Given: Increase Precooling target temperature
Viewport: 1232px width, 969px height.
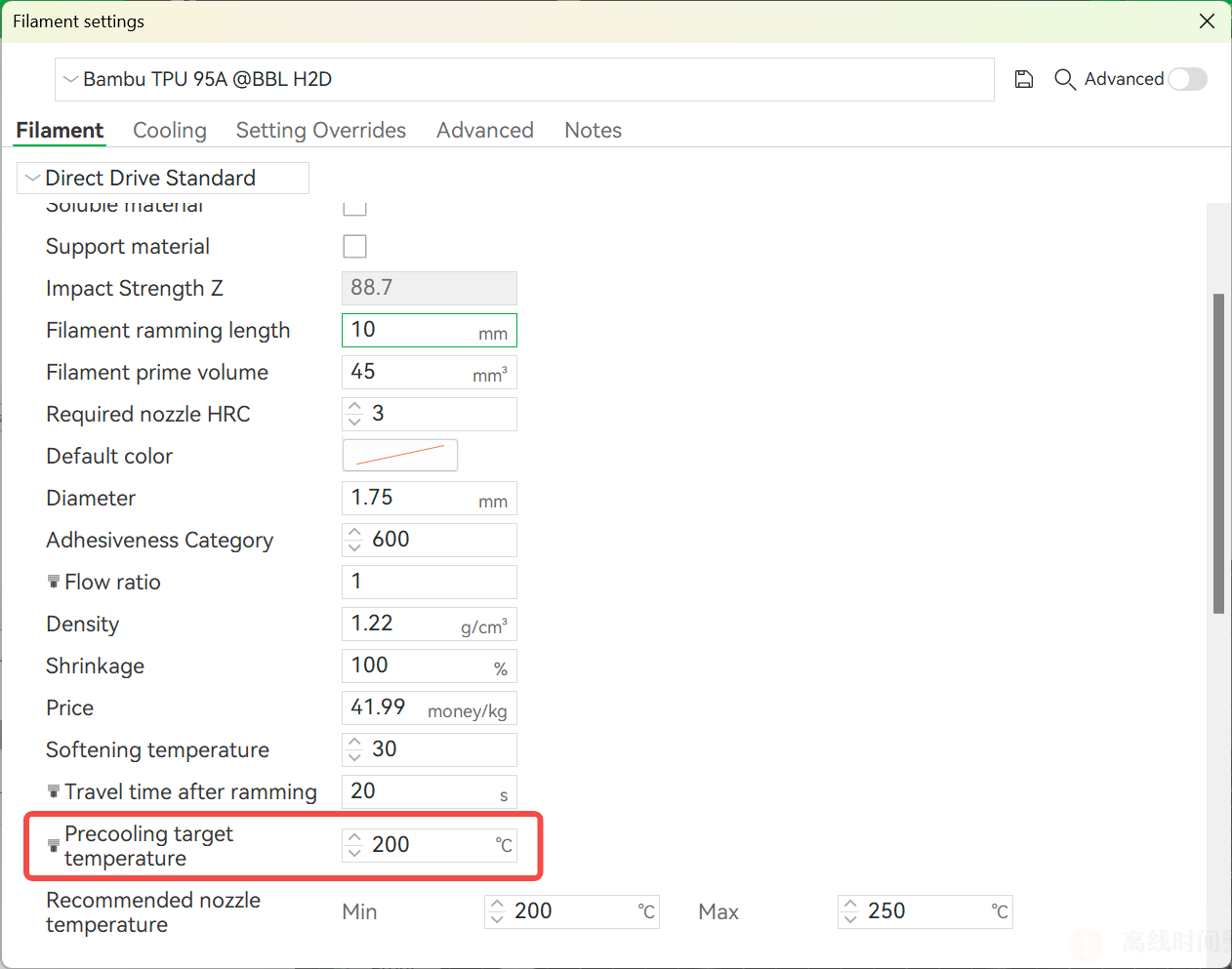Looking at the screenshot, I should (354, 837).
